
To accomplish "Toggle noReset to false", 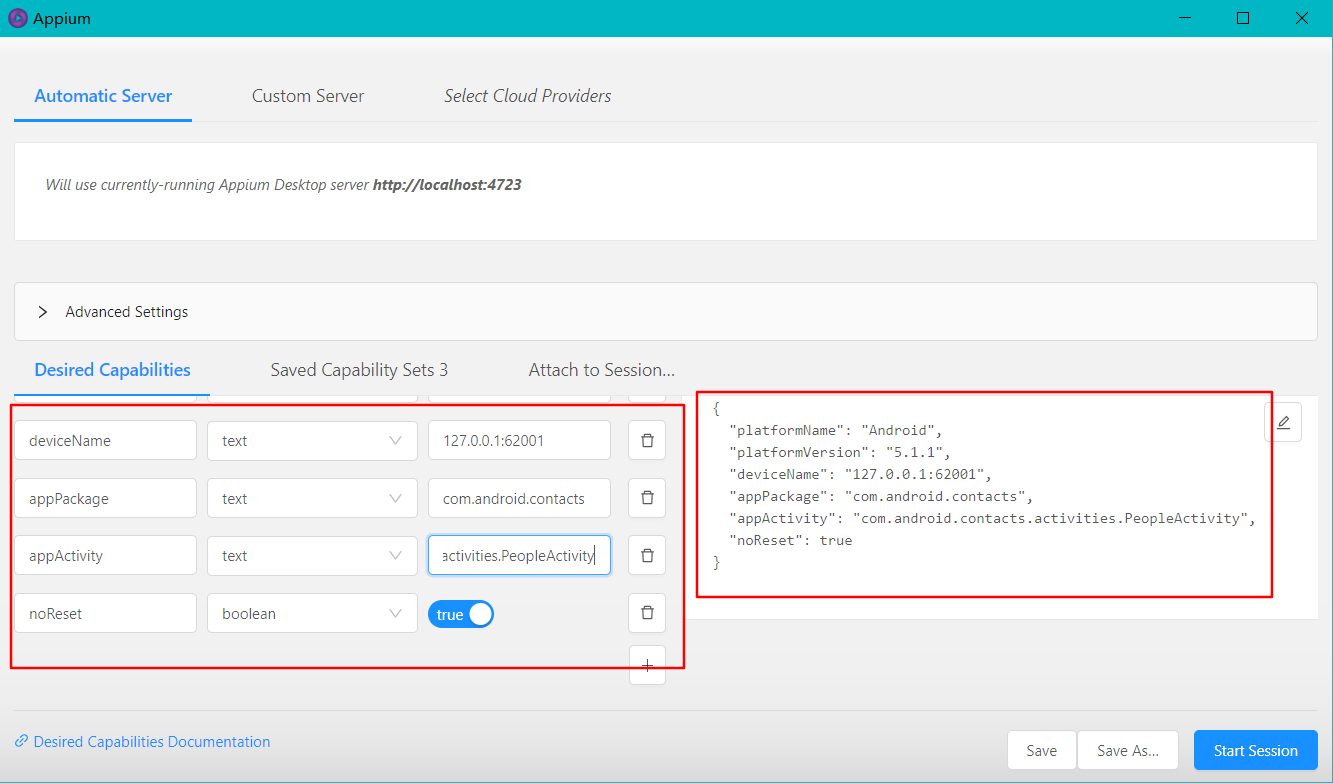I will pos(460,613).
